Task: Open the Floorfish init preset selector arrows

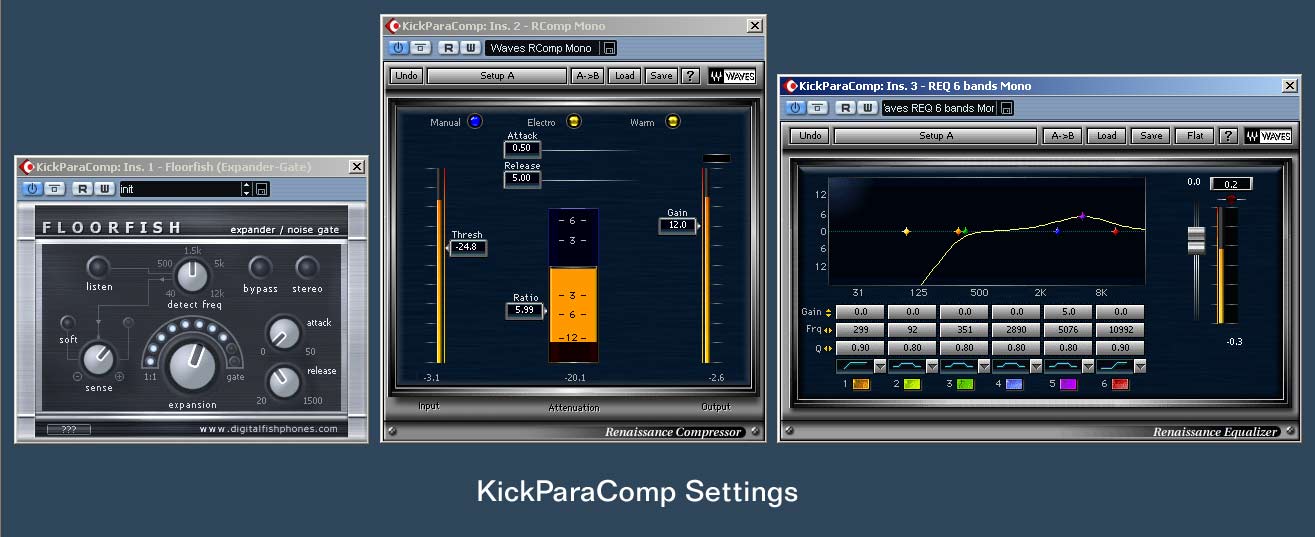Action: click(x=246, y=188)
